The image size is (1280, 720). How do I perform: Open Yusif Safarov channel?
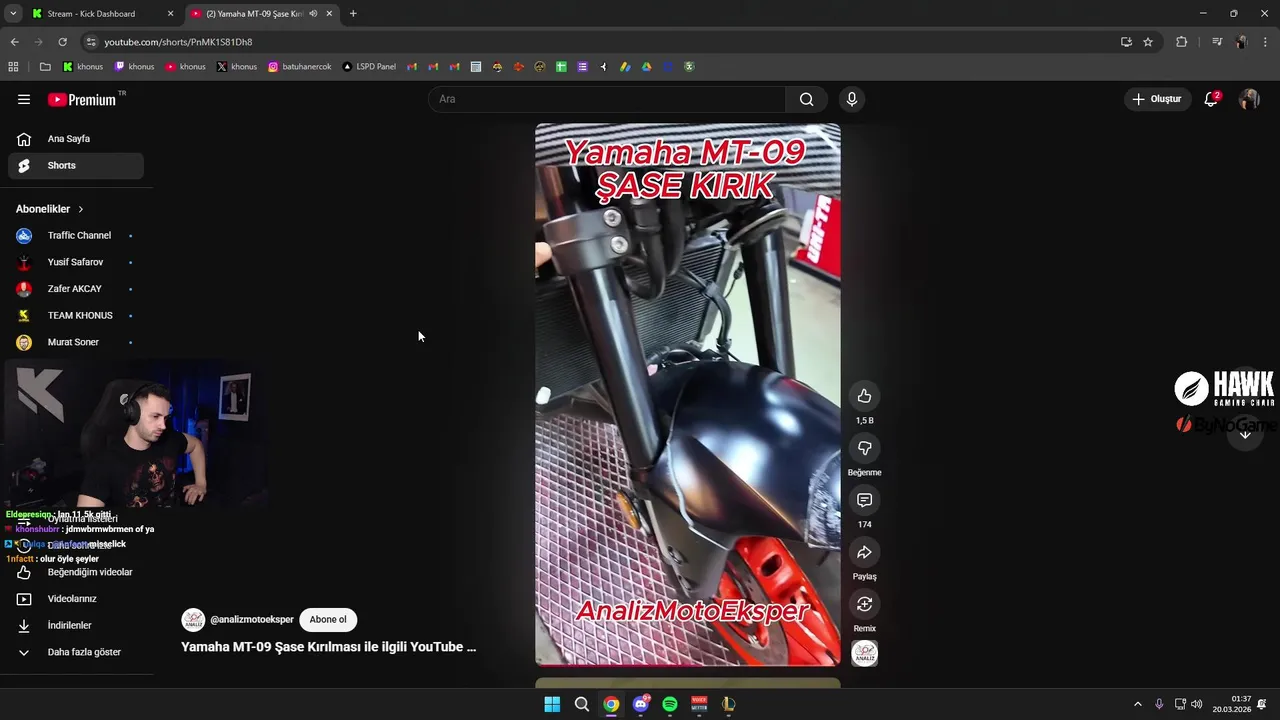(76, 262)
